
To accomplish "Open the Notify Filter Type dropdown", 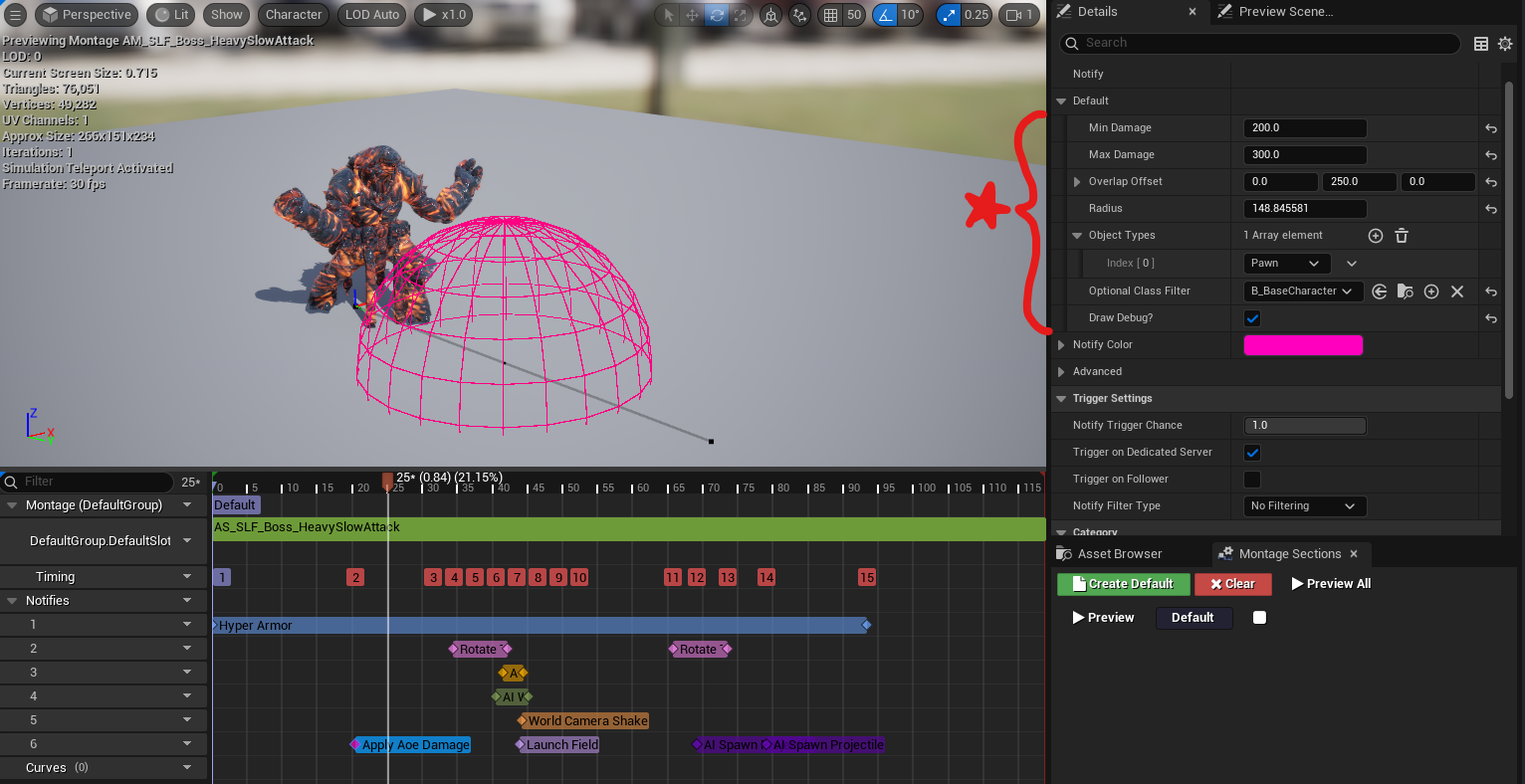I will 1304,506.
